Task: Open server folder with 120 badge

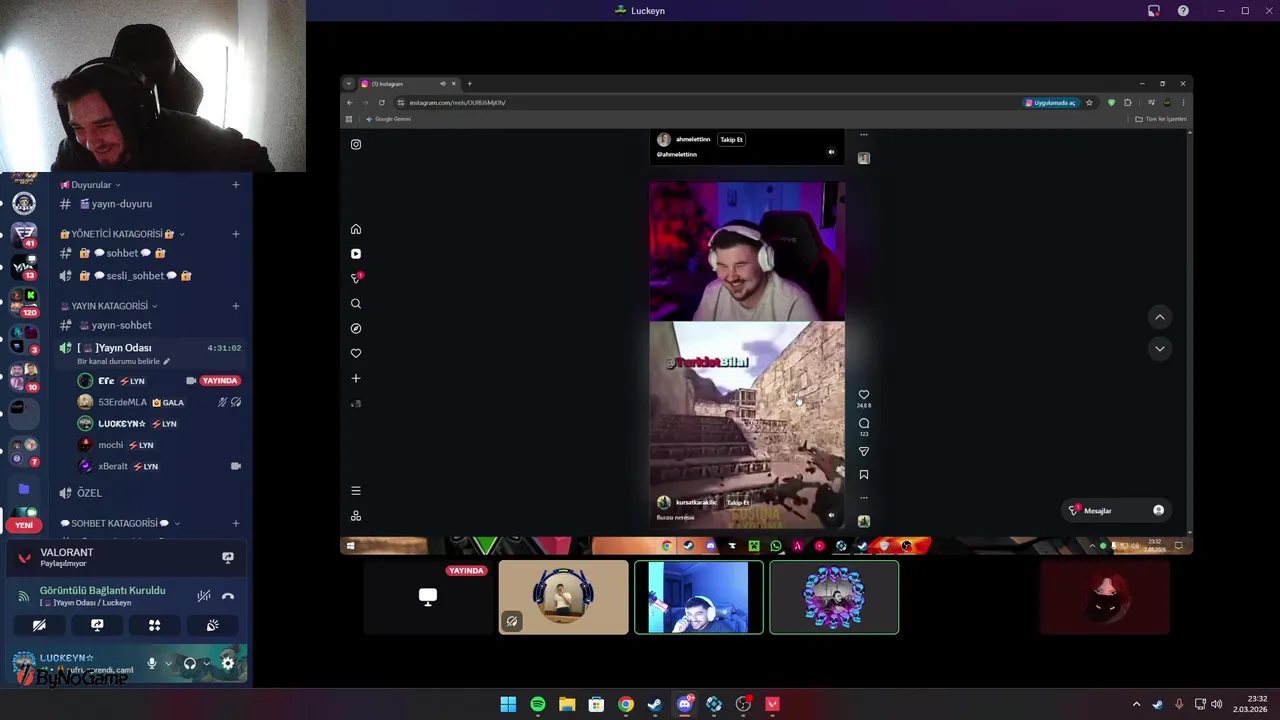Action: 24,301
